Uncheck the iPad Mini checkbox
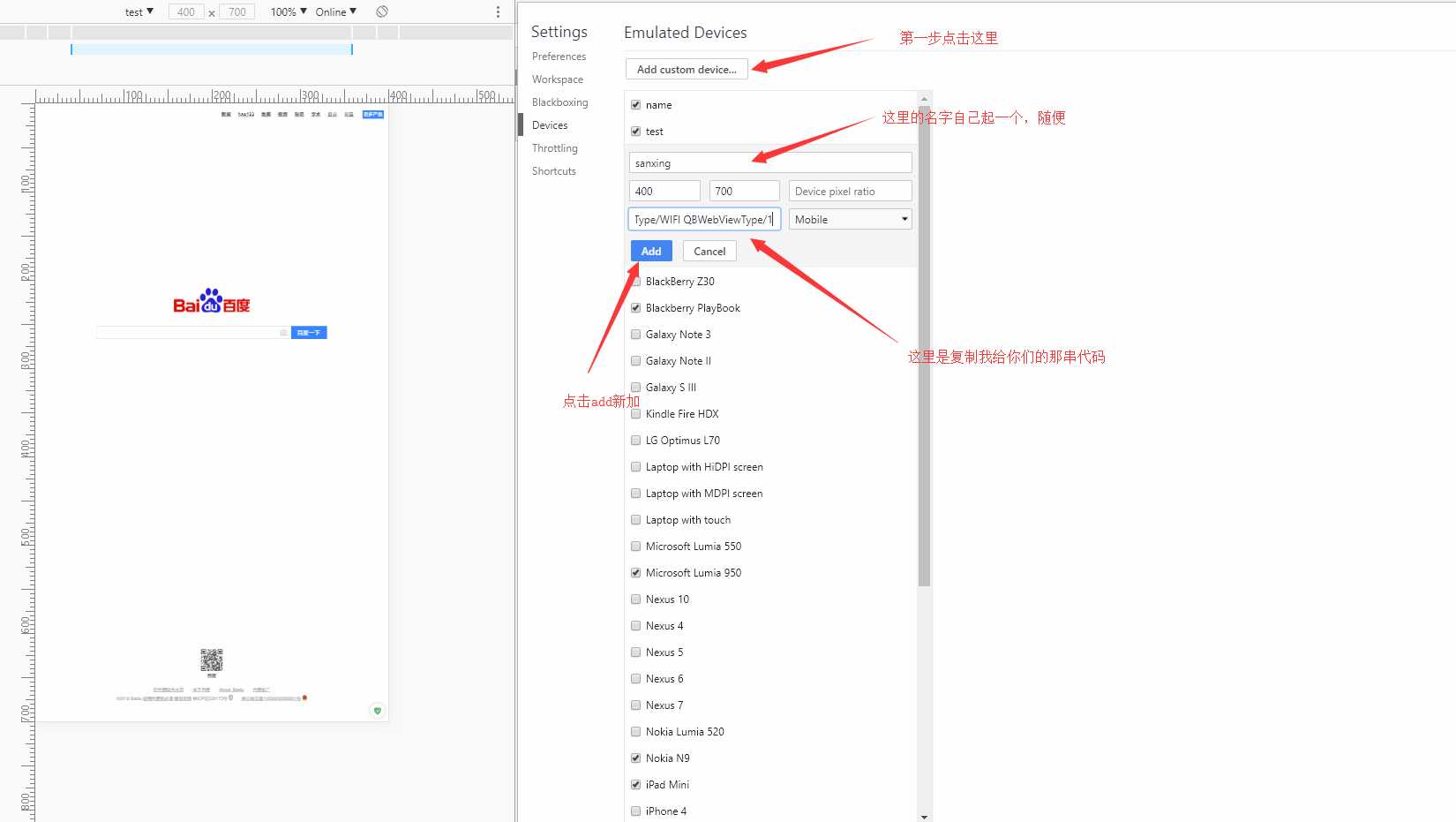 (x=635, y=784)
